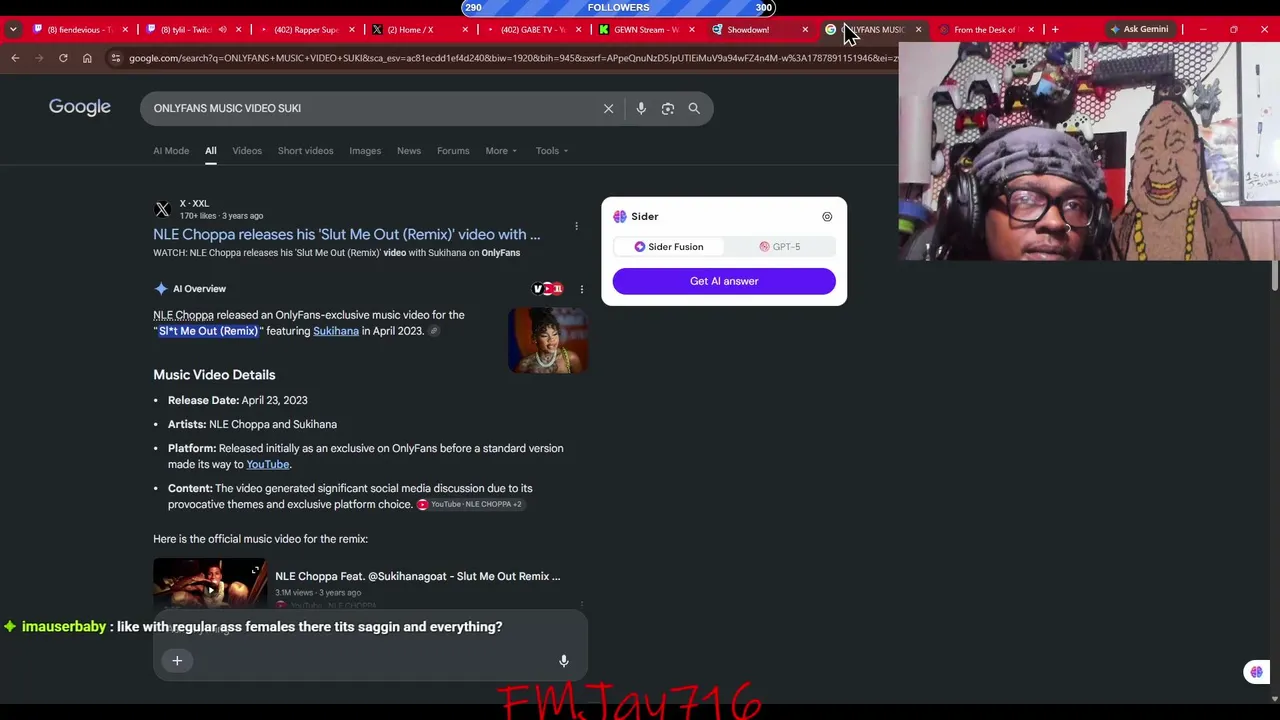Click the Release Date: April 23, 2023 line
Image resolution: width=1280 pixels, height=720 pixels.
point(237,400)
